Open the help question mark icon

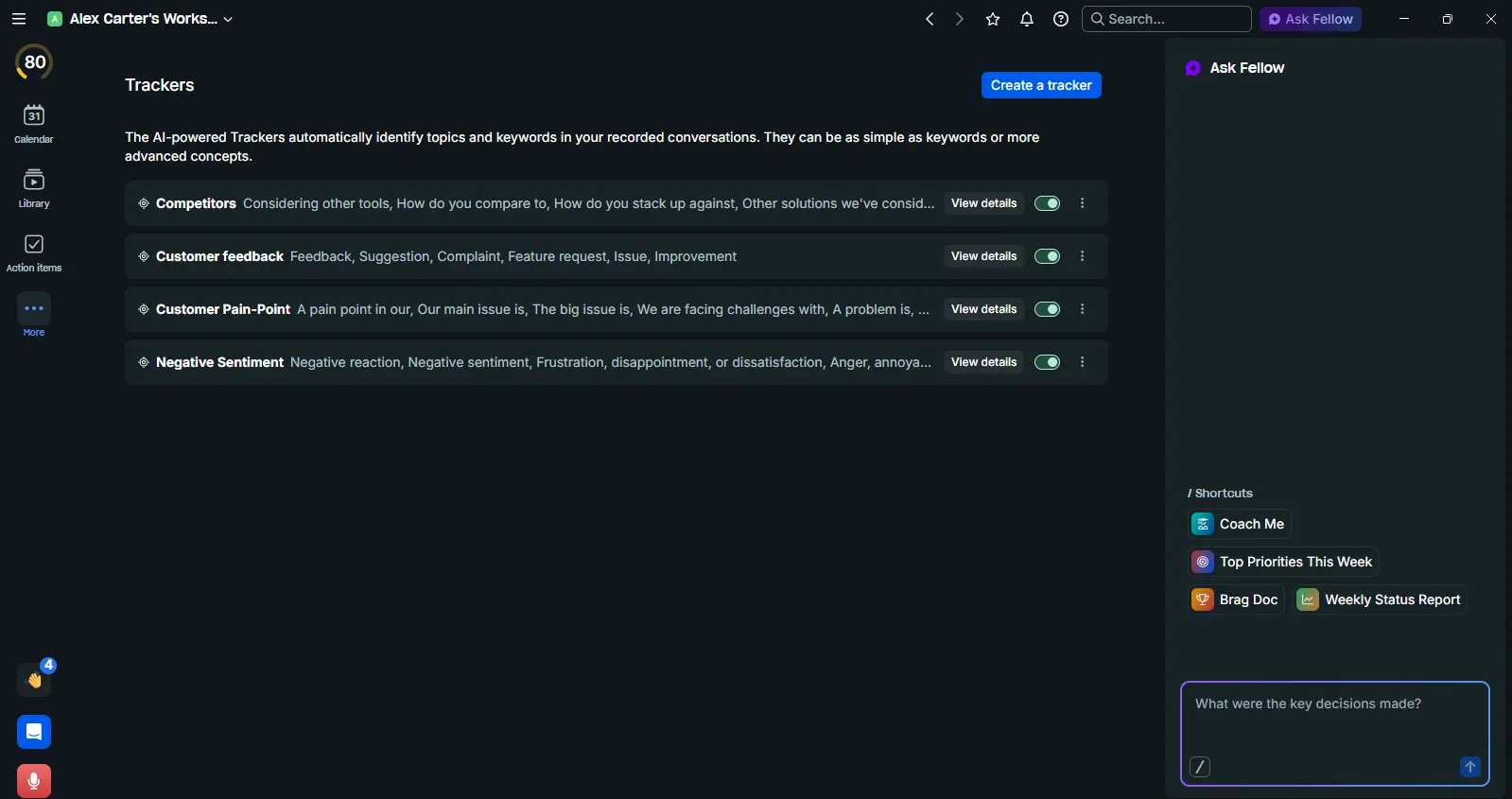pos(1061,19)
